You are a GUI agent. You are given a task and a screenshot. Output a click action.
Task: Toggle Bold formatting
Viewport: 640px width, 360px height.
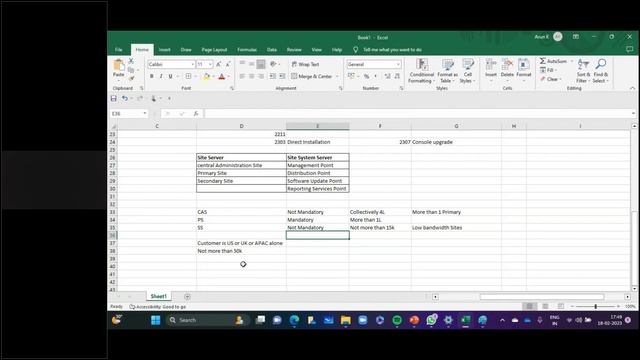[151, 76]
